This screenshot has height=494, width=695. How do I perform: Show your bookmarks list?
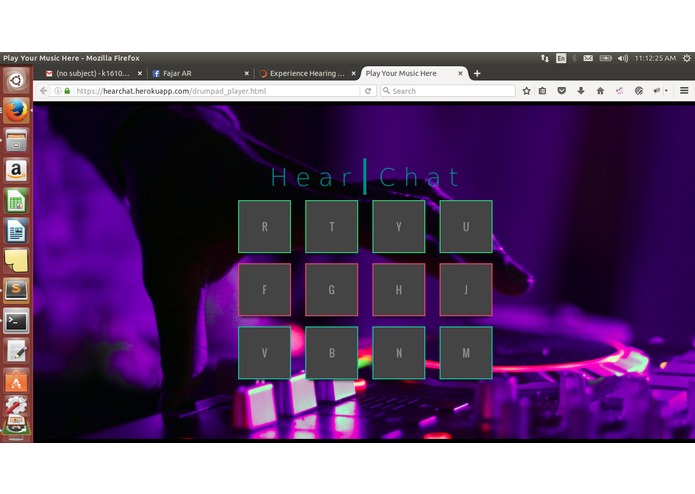(543, 91)
